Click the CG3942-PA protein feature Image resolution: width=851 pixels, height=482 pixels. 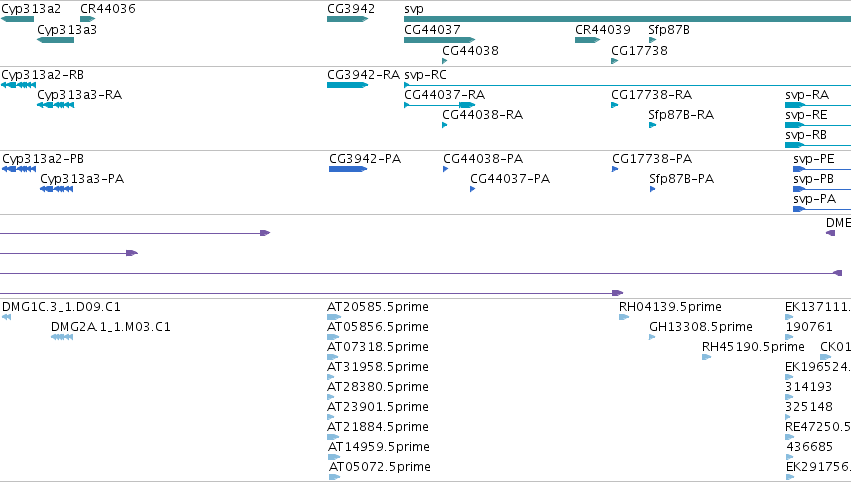tap(348, 169)
